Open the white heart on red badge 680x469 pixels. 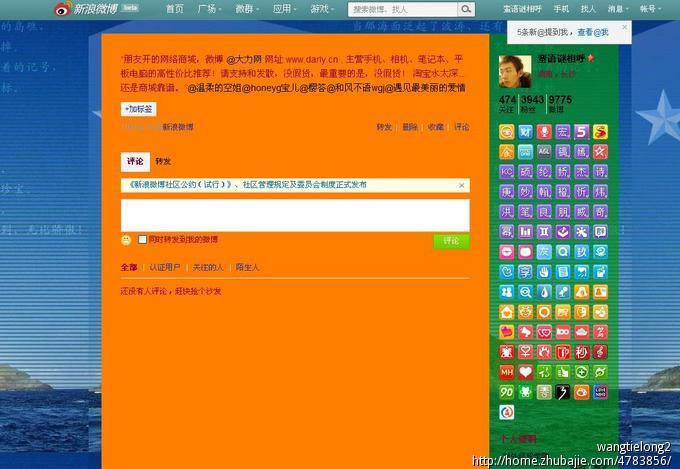click(x=525, y=372)
